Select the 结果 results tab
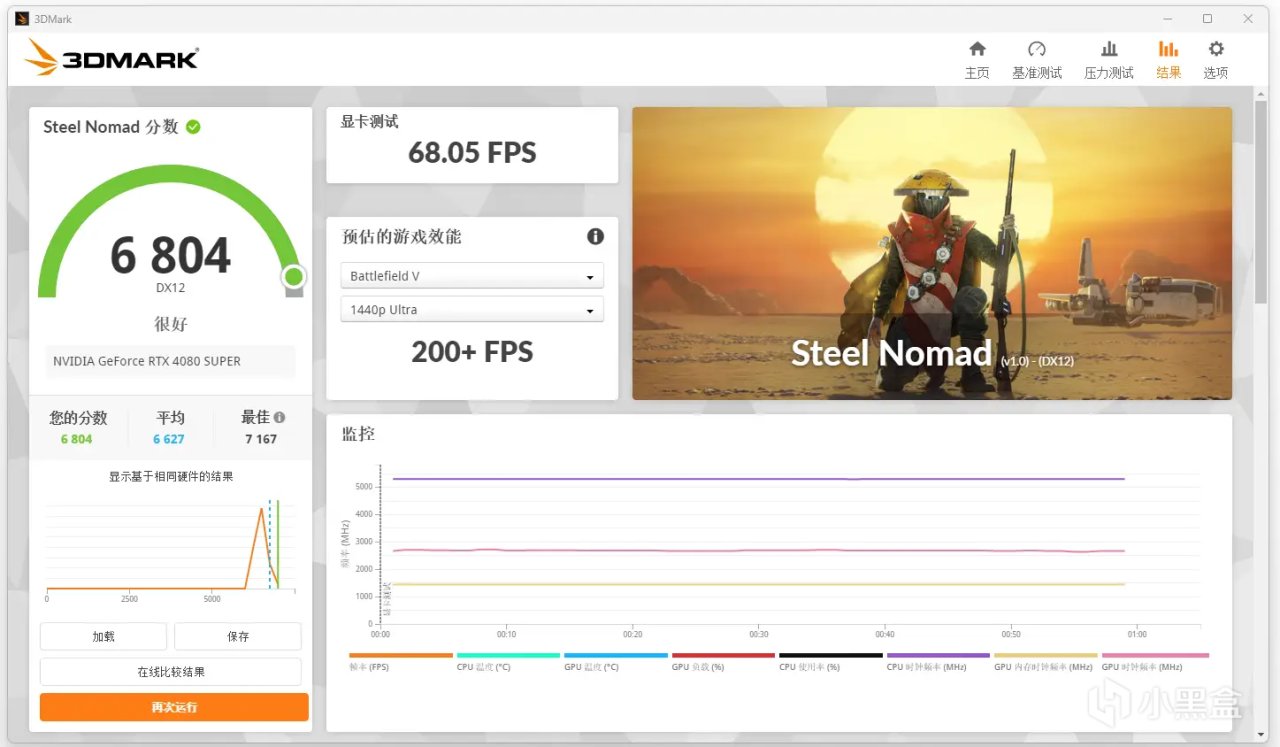This screenshot has width=1280, height=747. [x=1168, y=60]
